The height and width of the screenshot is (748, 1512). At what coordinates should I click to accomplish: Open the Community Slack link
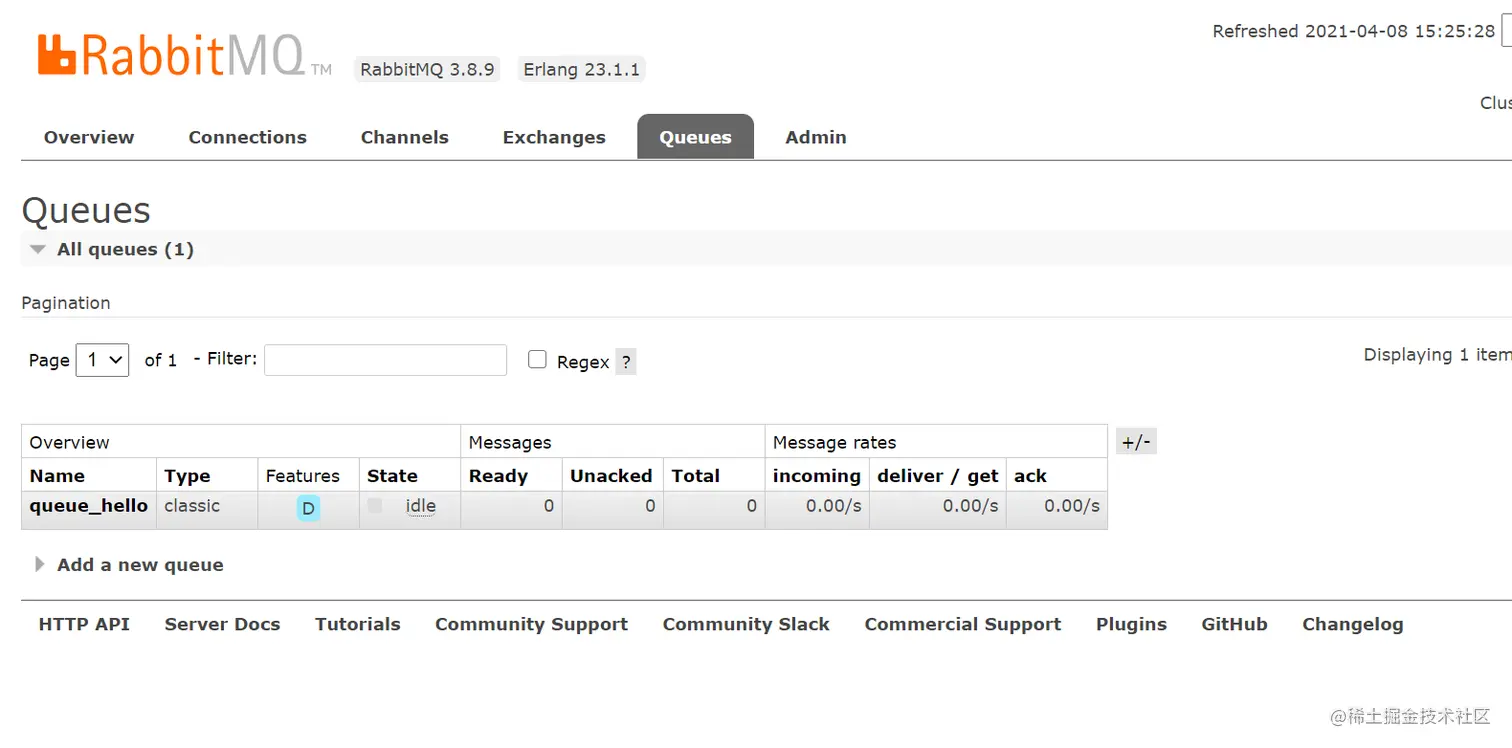coord(746,624)
